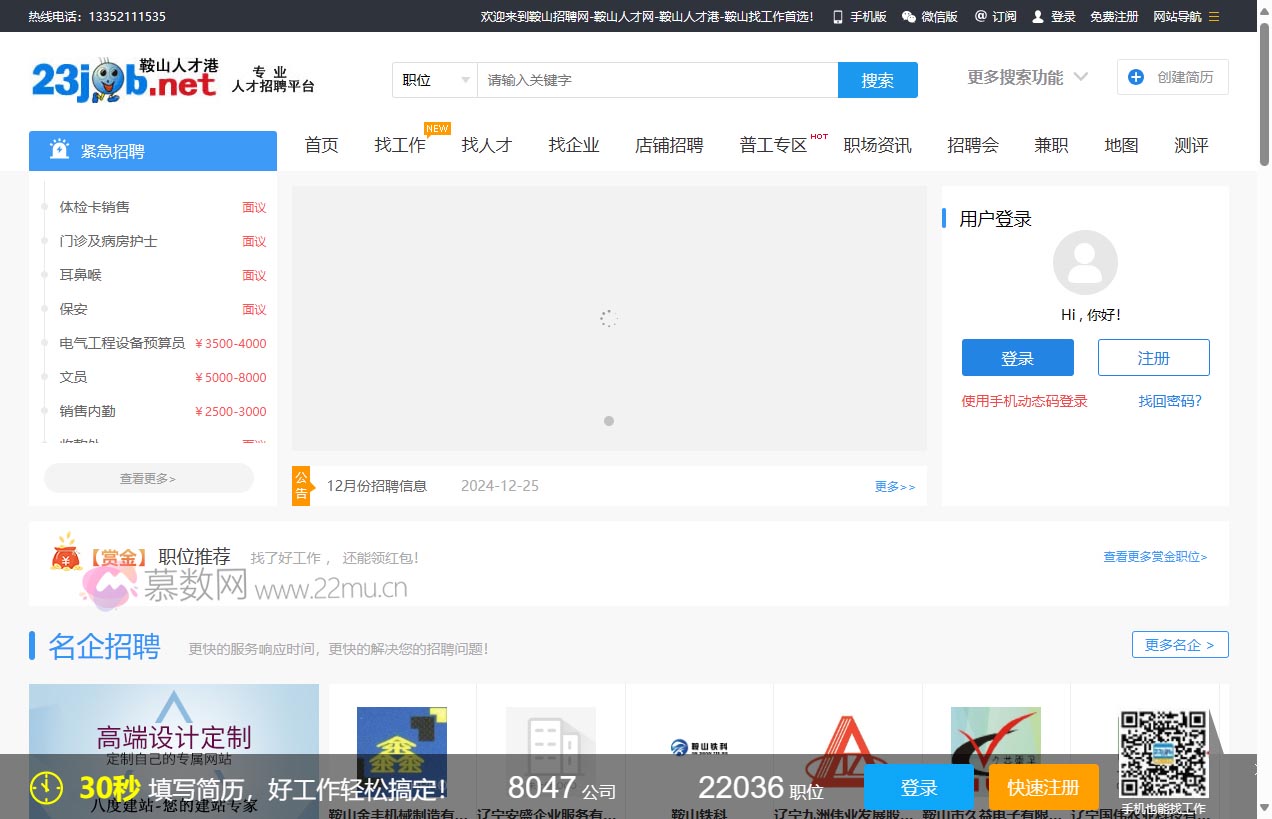The height and width of the screenshot is (819, 1272).
Task: Click the person icon next to 登录
Action: (1038, 16)
